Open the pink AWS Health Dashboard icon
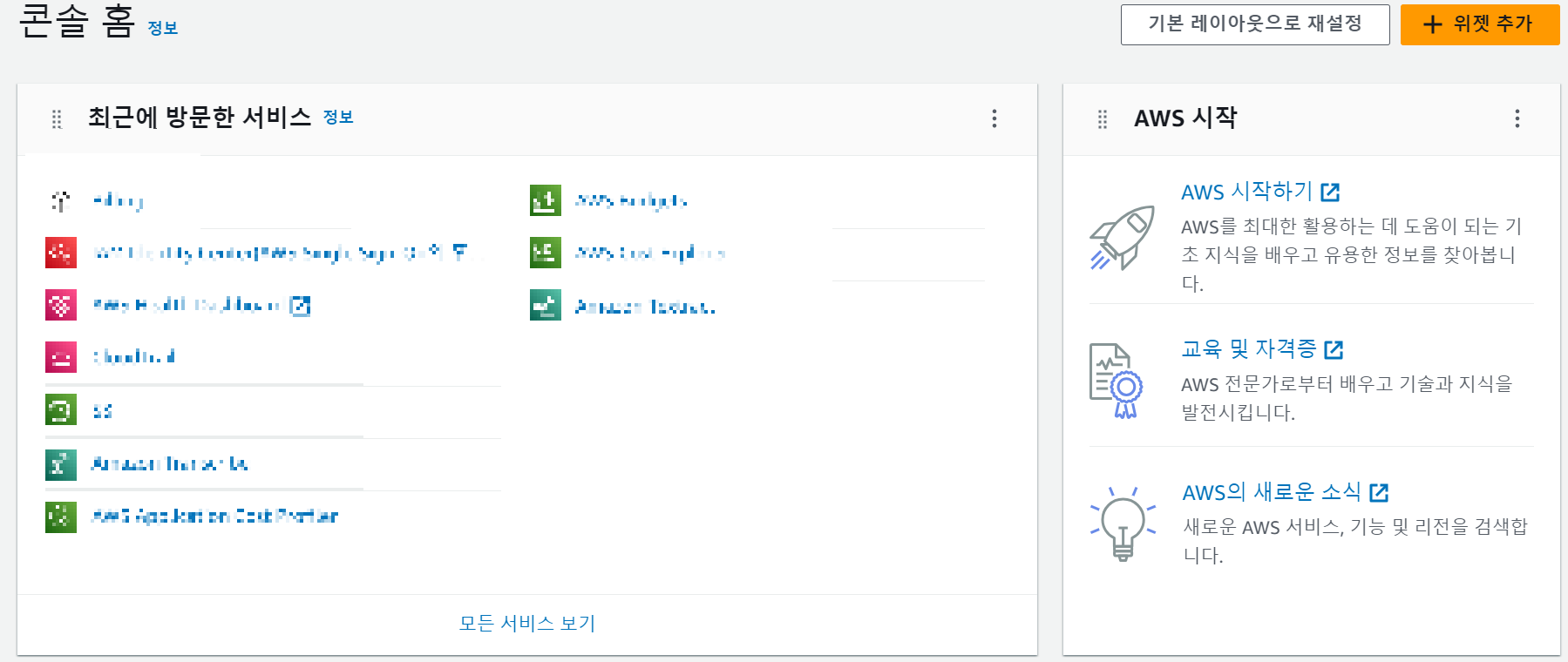 coord(60,306)
